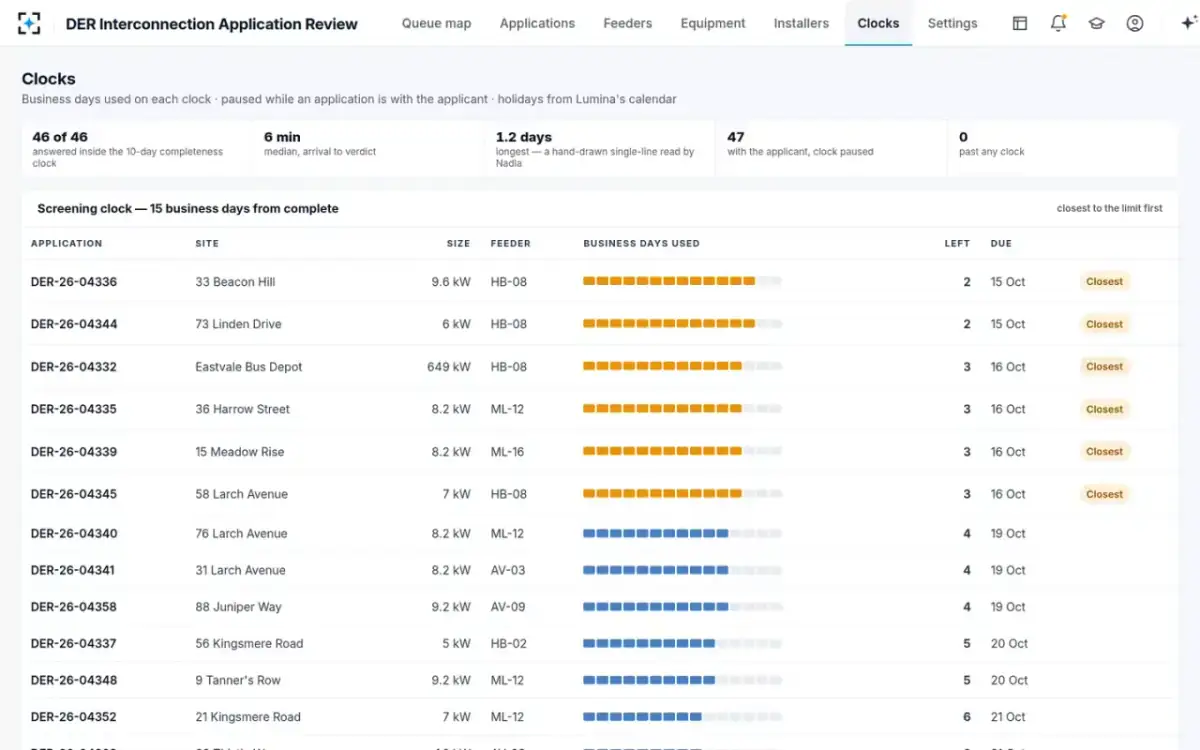
Task: Open the "47" with the applicant stat card
Action: point(832,149)
